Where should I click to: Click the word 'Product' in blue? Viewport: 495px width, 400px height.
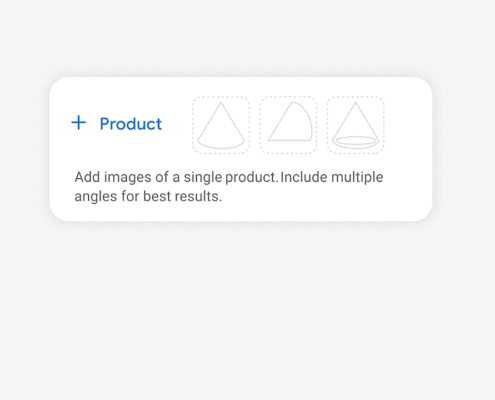pos(131,124)
